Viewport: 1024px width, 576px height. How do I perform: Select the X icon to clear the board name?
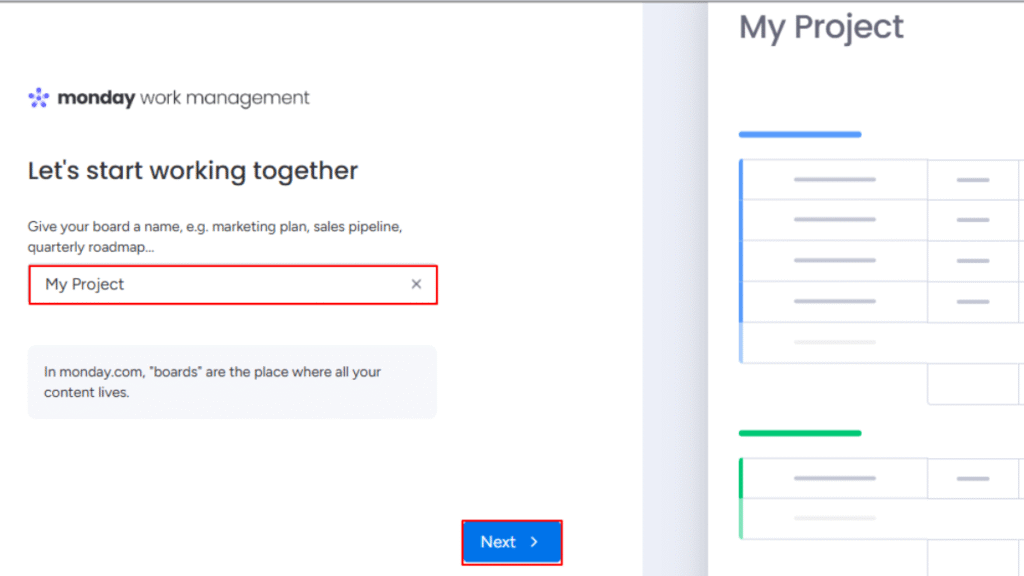tap(416, 284)
